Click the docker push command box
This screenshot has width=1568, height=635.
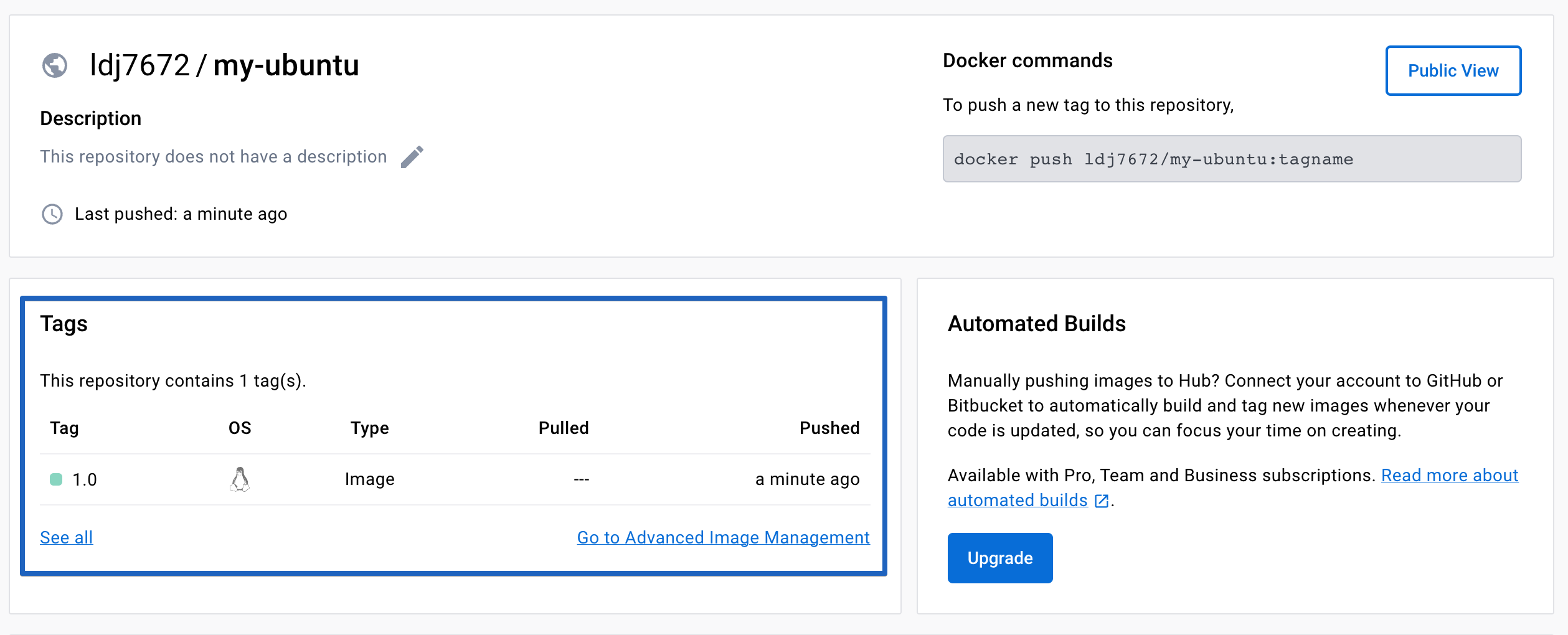1231,159
